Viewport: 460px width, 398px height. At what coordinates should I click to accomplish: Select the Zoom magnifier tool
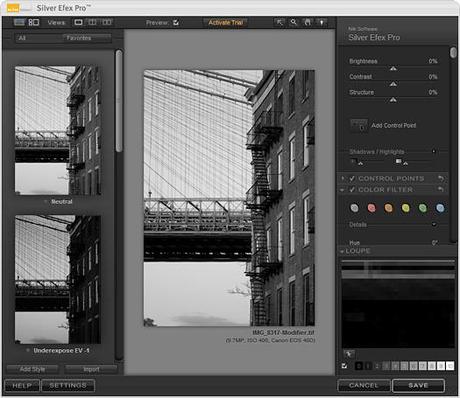coord(293,22)
